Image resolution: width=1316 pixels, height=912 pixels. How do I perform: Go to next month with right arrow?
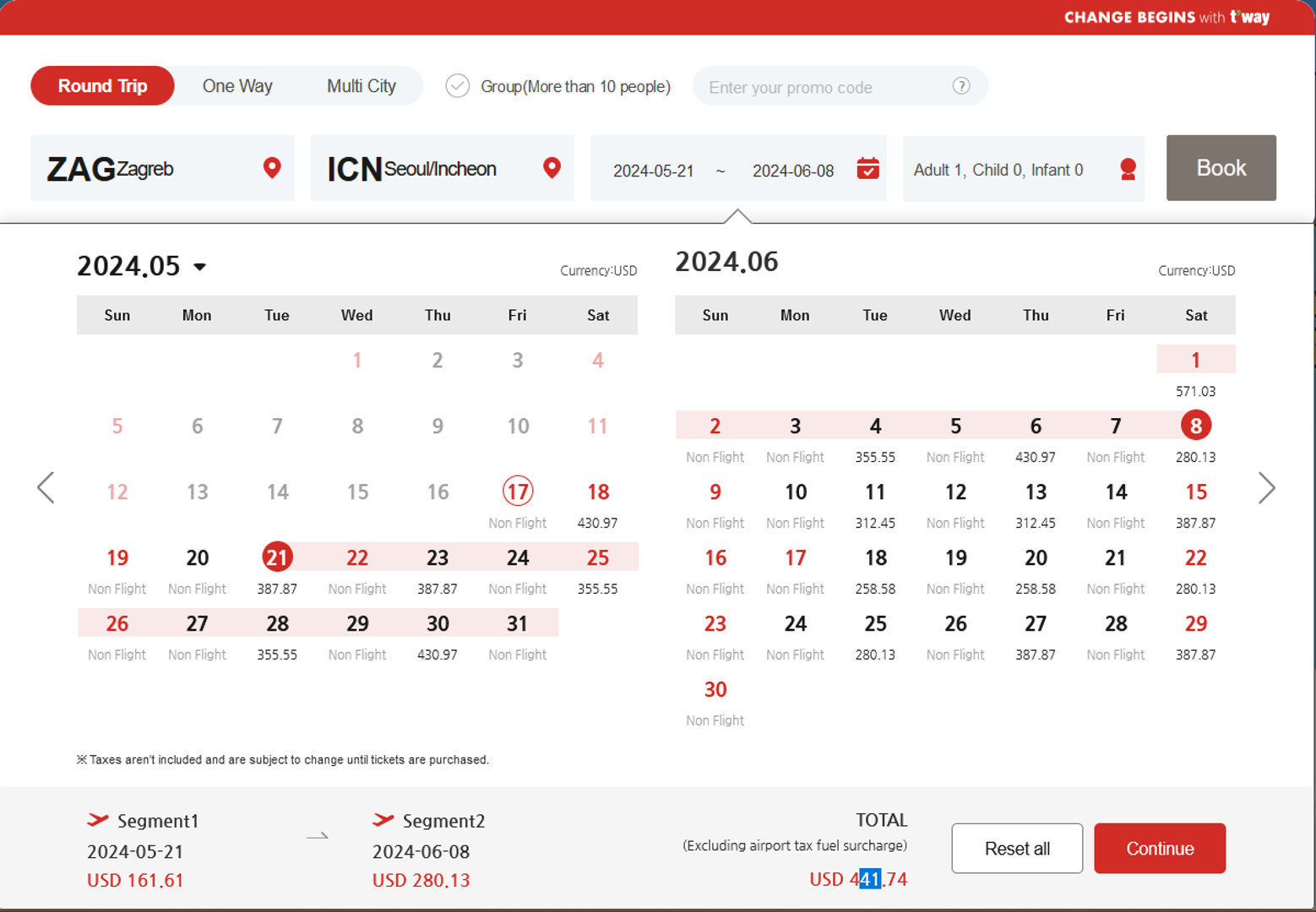click(1266, 488)
